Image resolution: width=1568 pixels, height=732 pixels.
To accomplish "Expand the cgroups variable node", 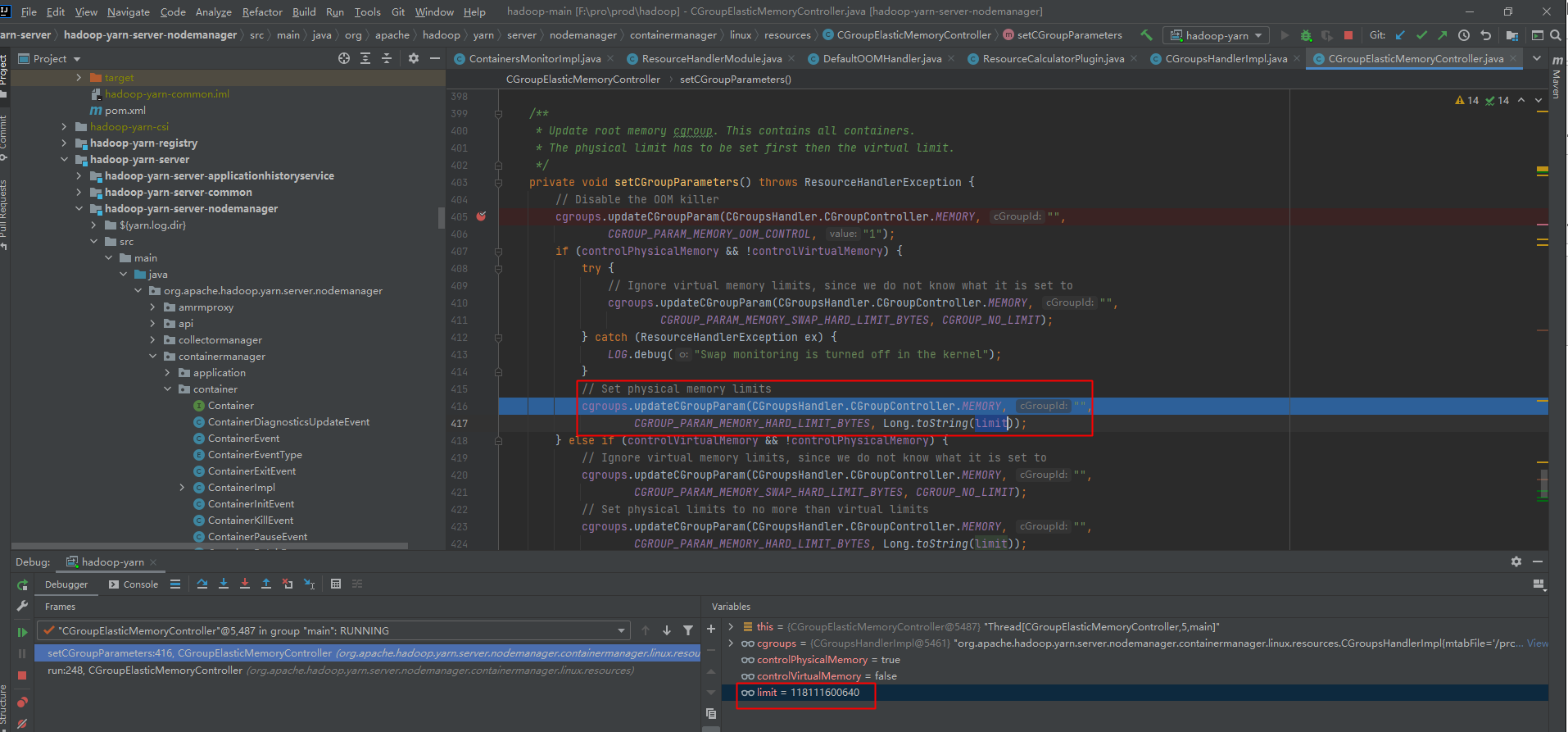I will (x=731, y=643).
